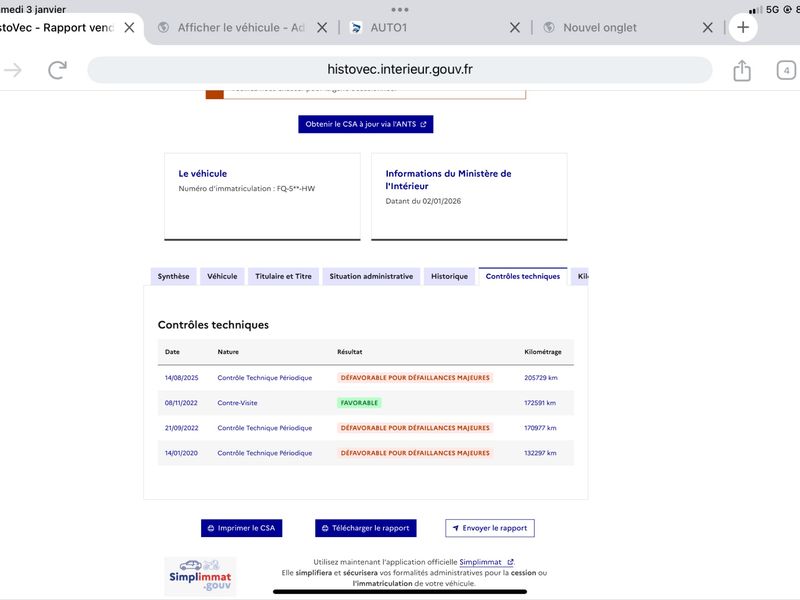The image size is (800, 600).
Task: Click Obtenir le CSA à jour via l'ANTS
Action: pyautogui.click(x=366, y=125)
